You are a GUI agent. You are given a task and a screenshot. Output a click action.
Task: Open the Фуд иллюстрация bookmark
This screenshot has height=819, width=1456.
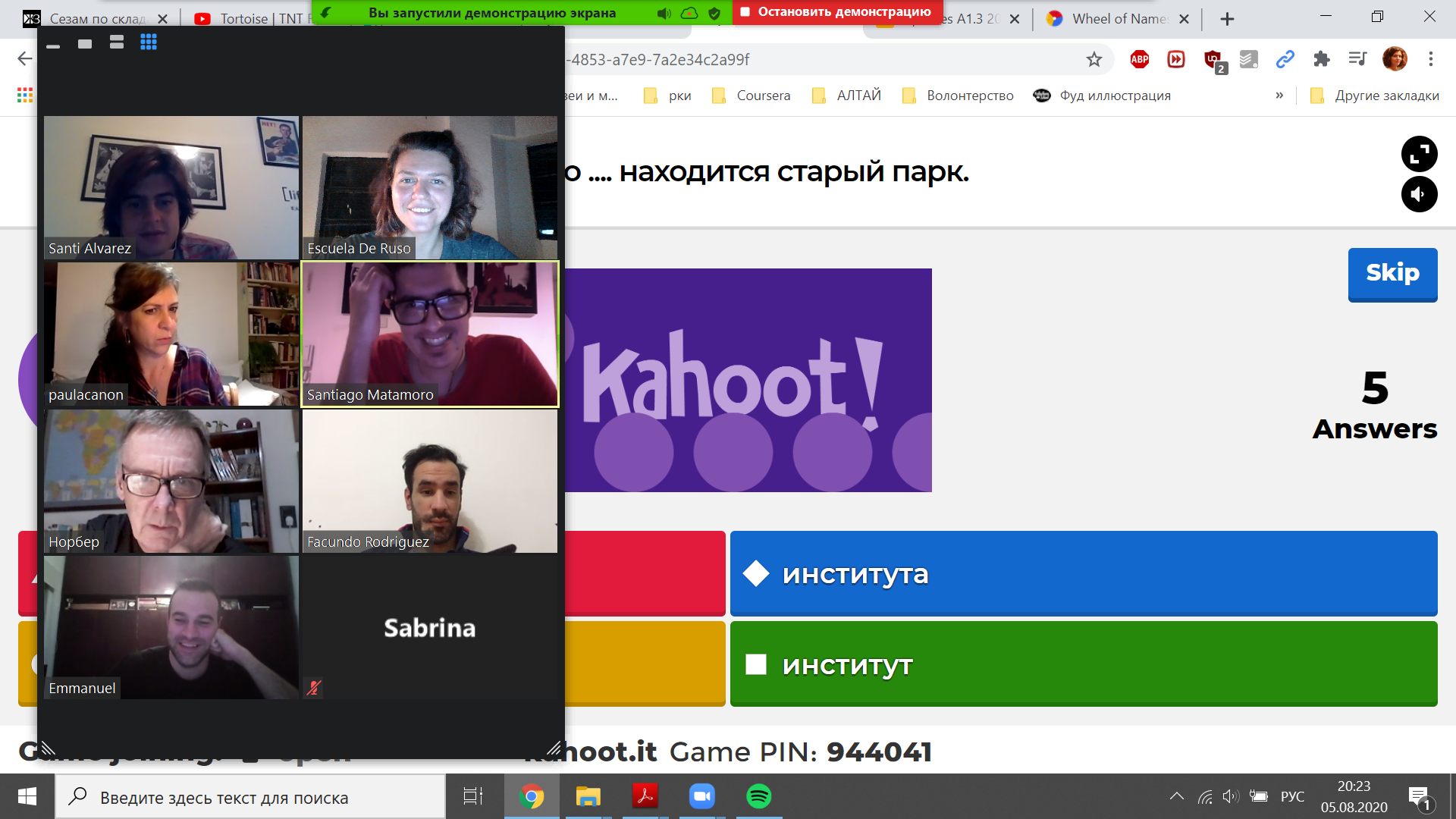1102,96
